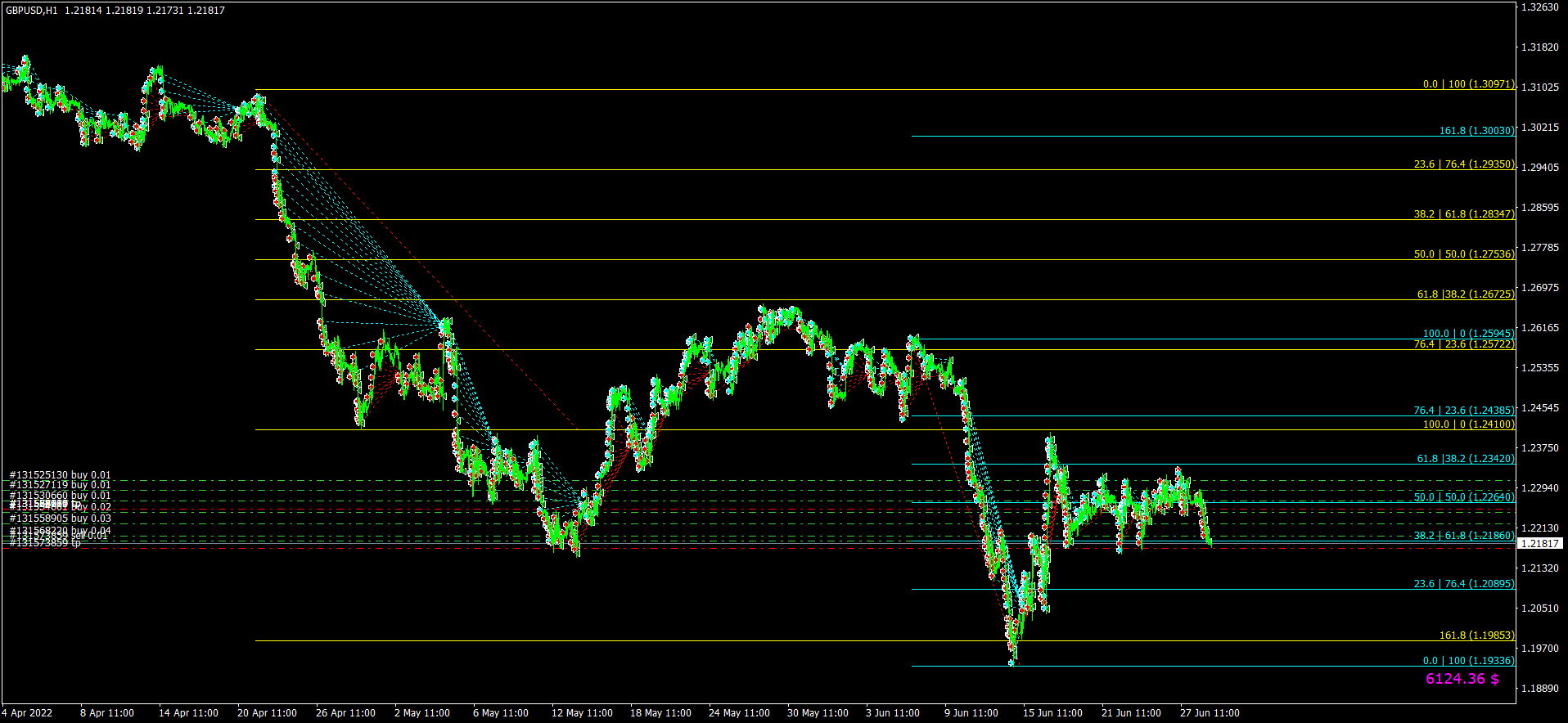Click time axis label 27 Jun 11:00
Screen dimensions: 1568x723
(x=1210, y=713)
